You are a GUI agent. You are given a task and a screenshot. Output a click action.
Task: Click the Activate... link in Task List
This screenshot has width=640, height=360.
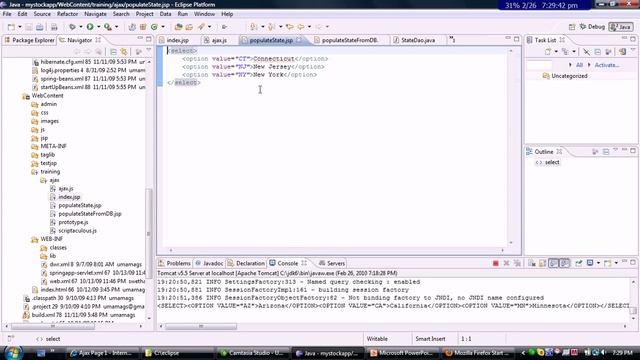607,65
